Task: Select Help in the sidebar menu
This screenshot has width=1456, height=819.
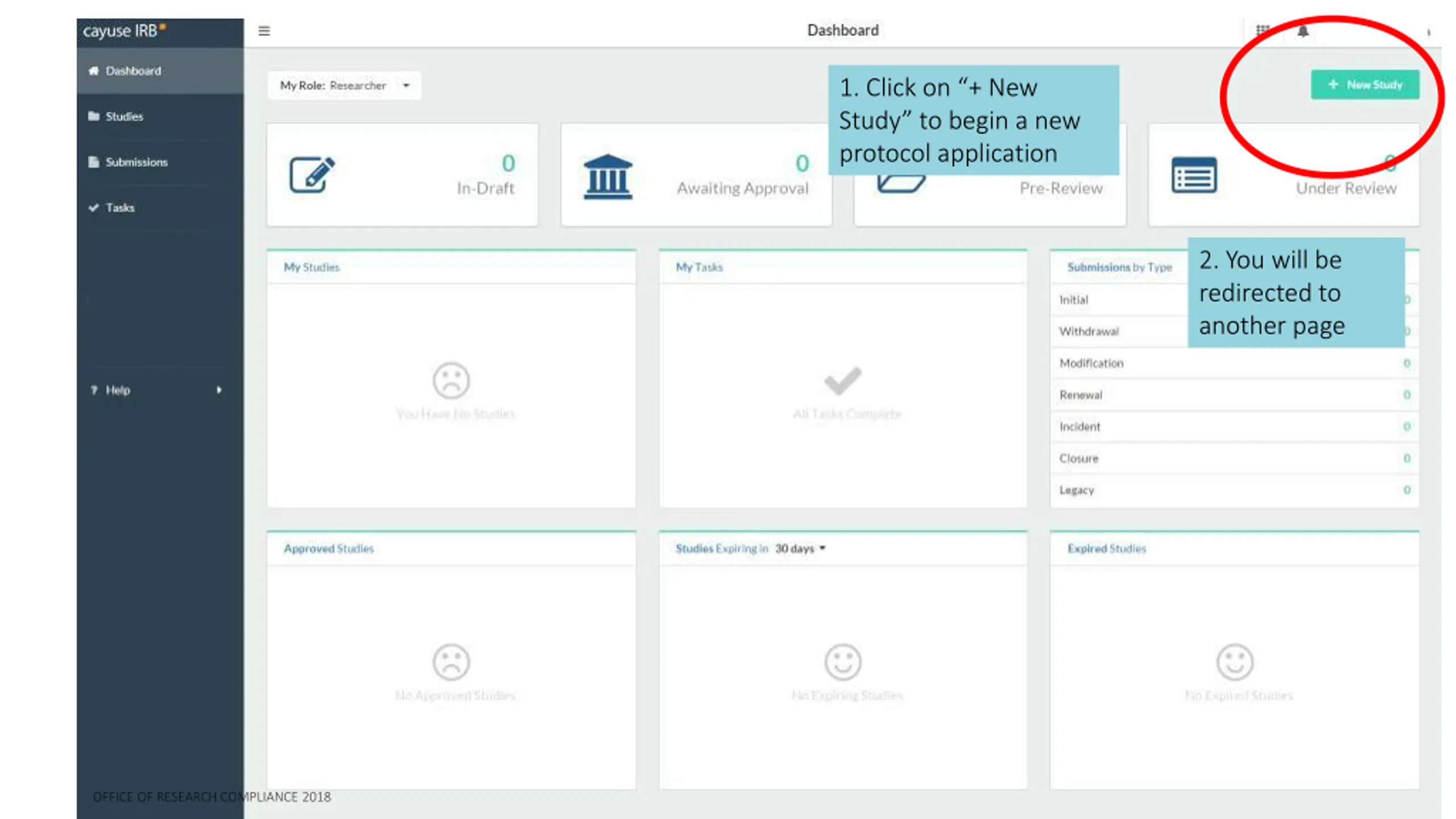Action: point(118,390)
